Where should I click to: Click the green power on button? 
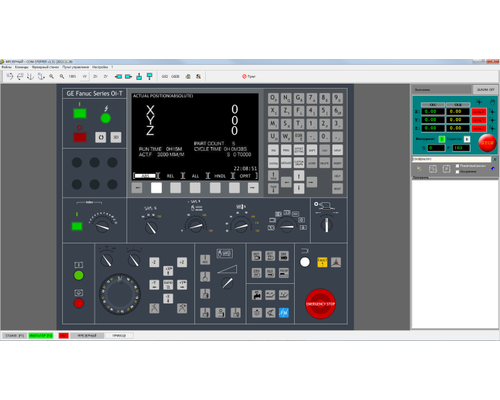tap(80, 114)
